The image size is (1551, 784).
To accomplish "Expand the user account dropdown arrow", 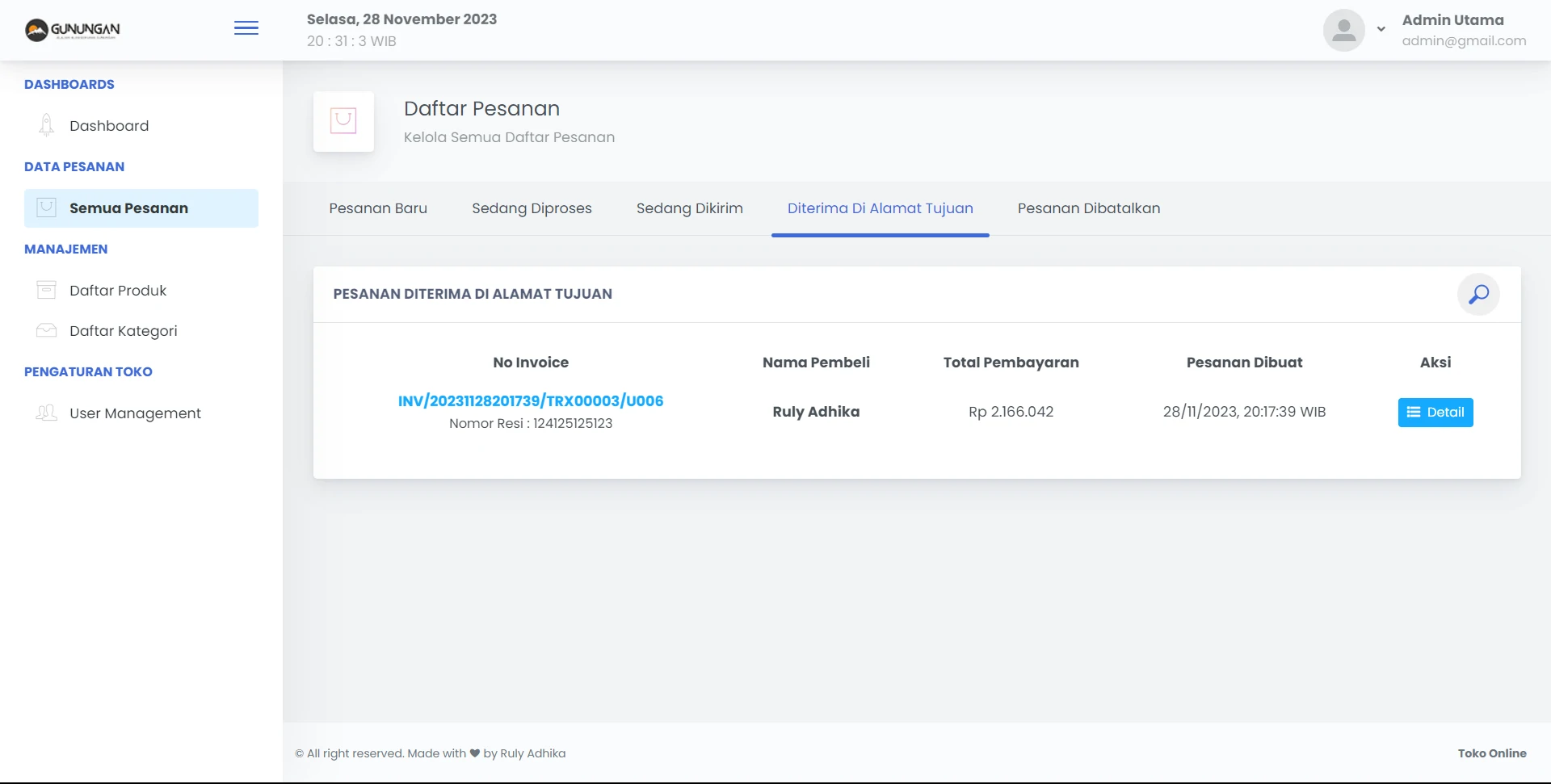I will click(1381, 30).
